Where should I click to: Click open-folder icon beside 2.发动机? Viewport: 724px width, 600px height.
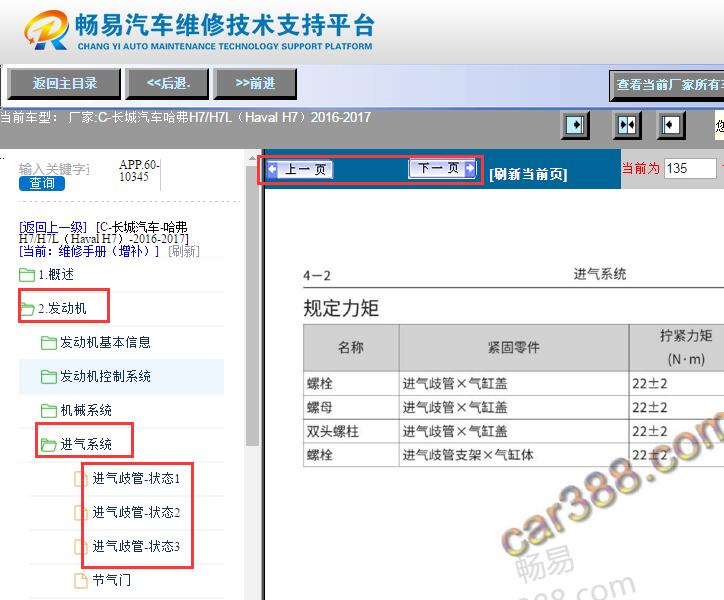[27, 309]
